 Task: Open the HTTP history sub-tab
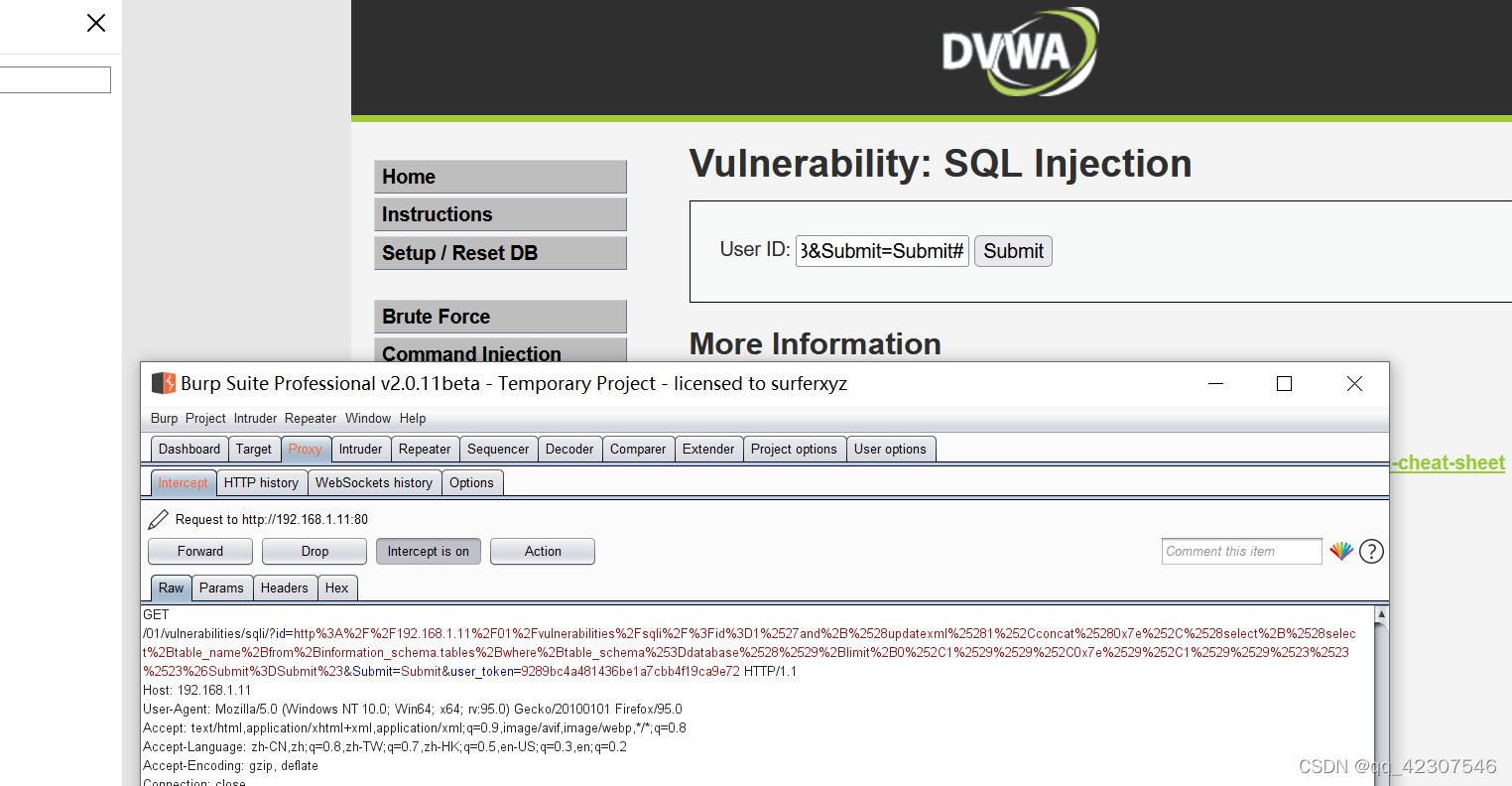pyautogui.click(x=261, y=482)
